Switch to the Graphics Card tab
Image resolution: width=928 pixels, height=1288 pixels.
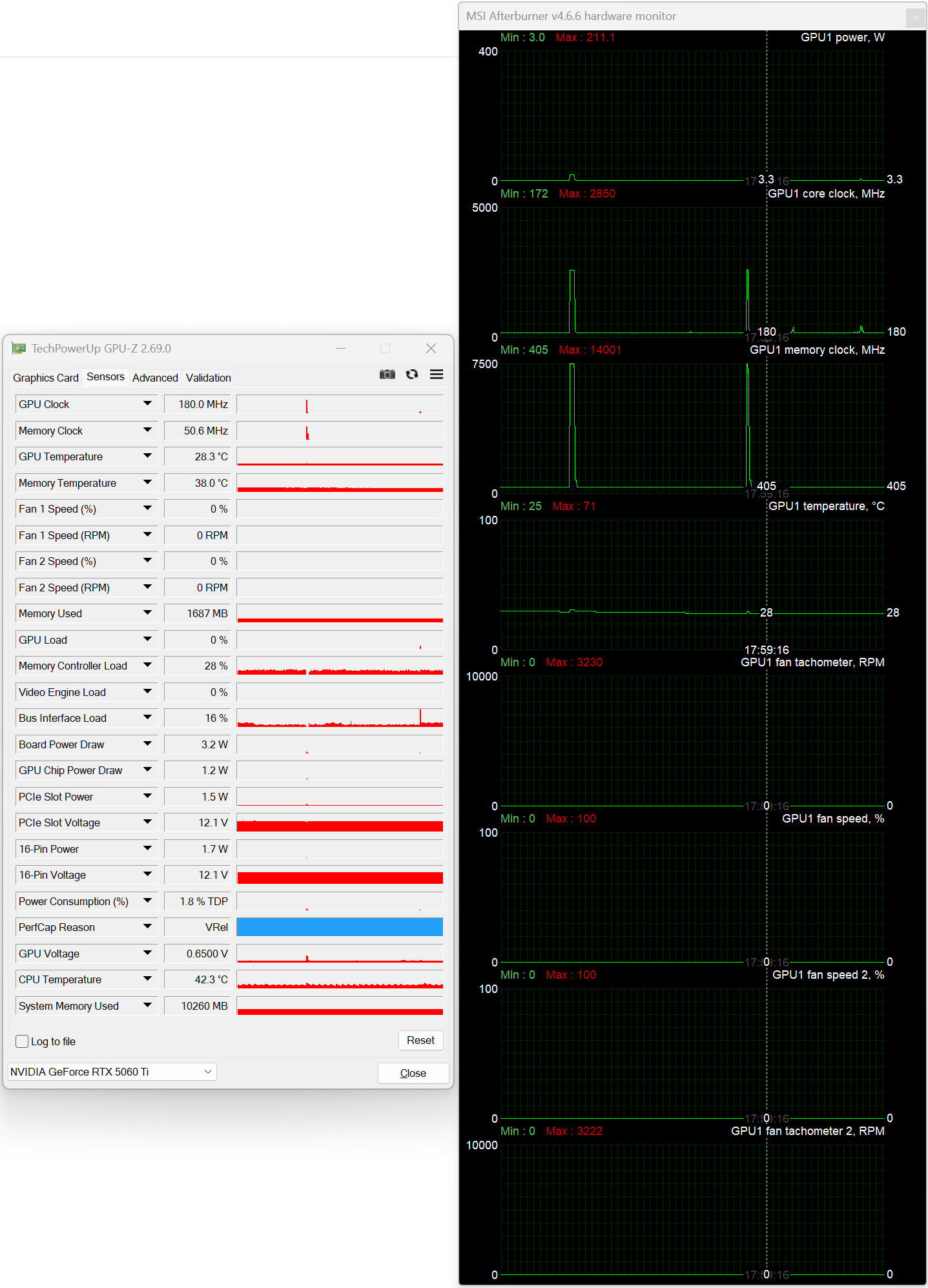click(x=45, y=378)
